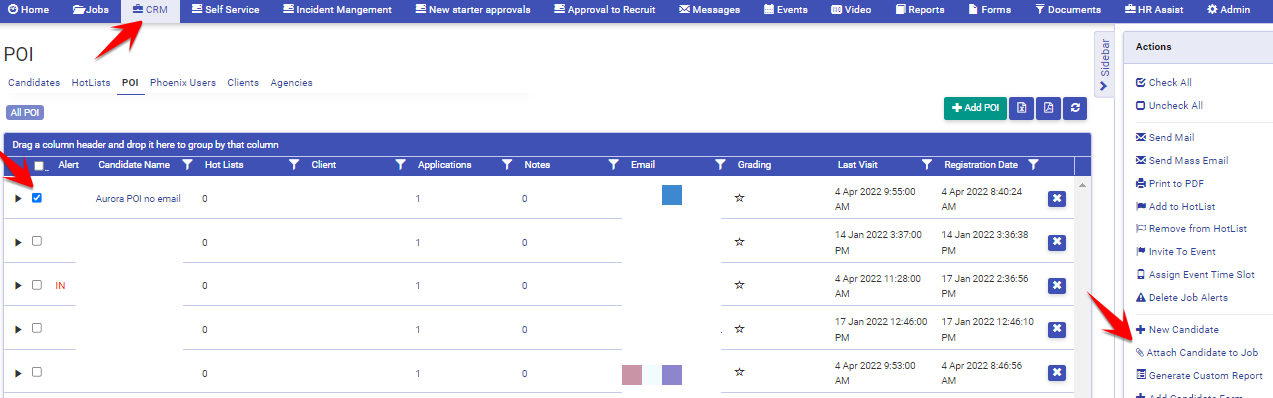The width and height of the screenshot is (1273, 398).
Task: Check row registered 4 Apr 8:46:56 AM
Action: 37,372
